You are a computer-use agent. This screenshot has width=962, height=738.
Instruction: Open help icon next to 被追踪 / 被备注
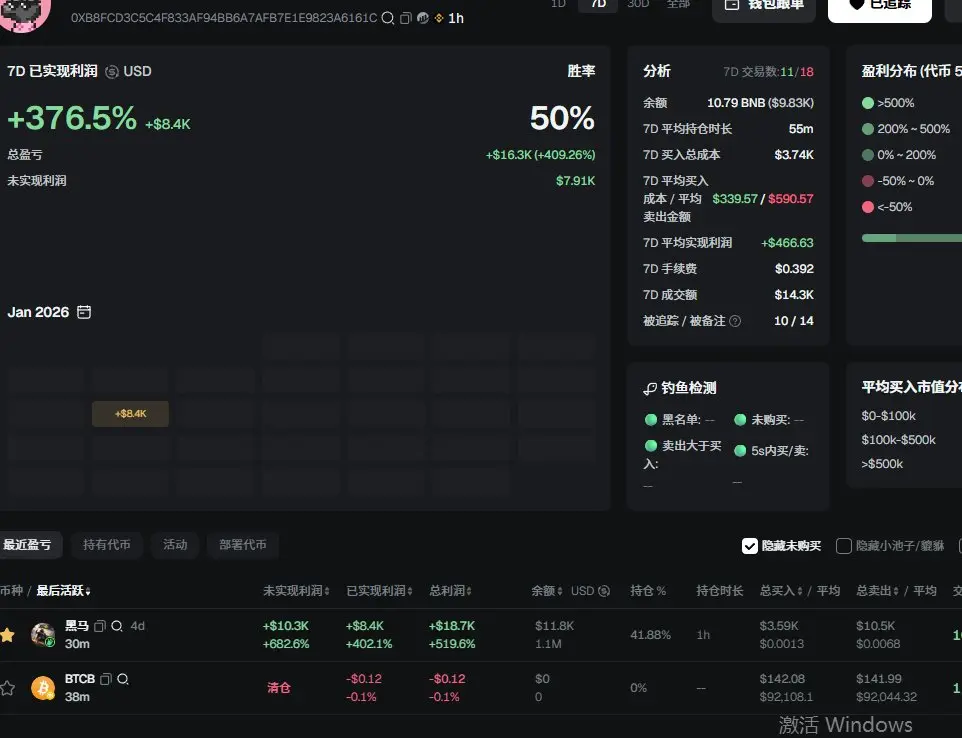(735, 321)
